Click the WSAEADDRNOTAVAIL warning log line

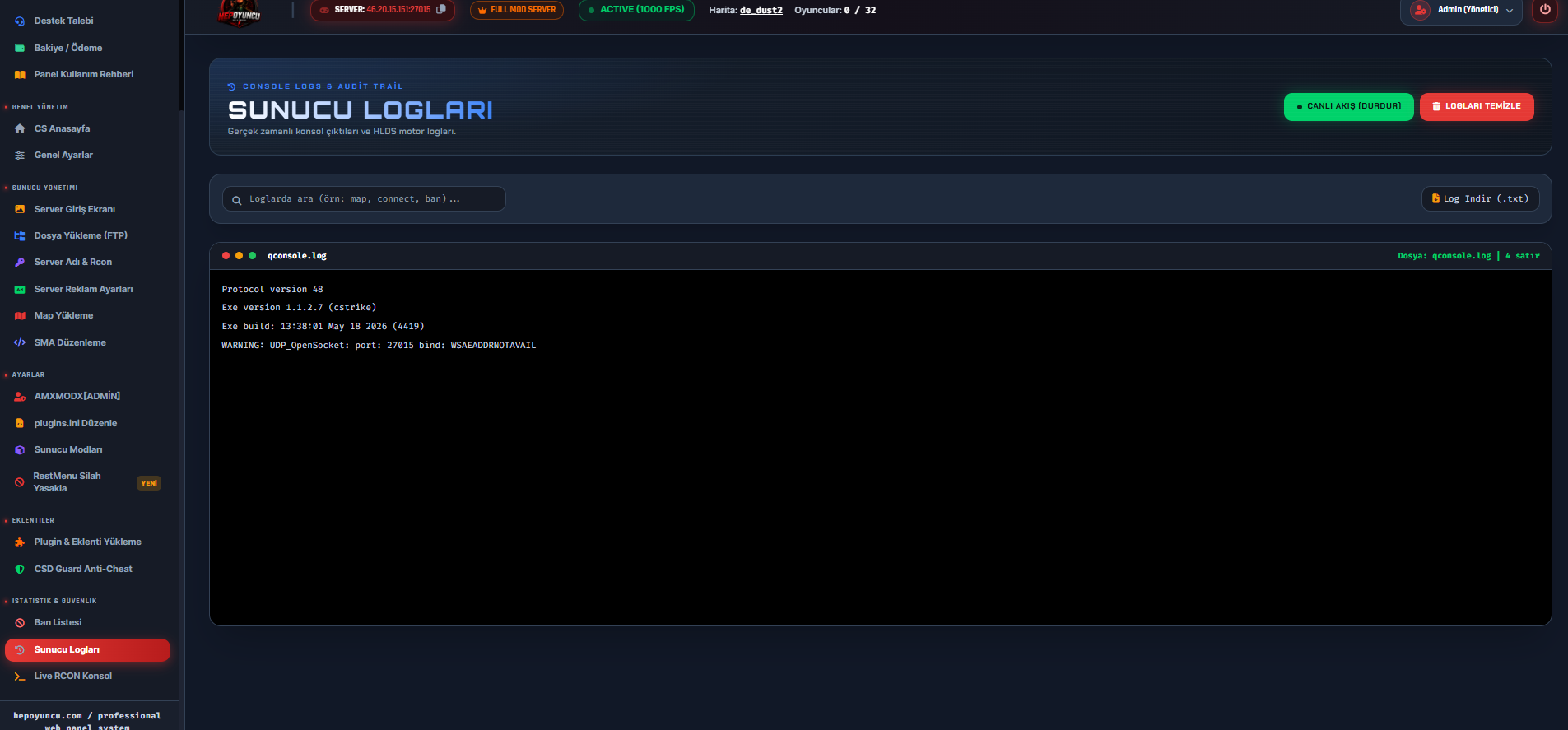(379, 346)
